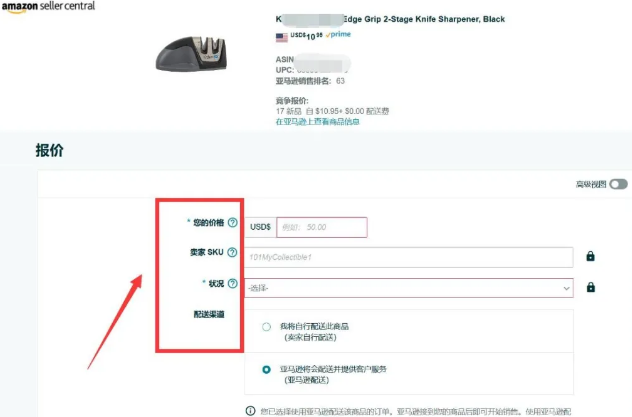Open help icon next to 状况

pyautogui.click(x=233, y=283)
